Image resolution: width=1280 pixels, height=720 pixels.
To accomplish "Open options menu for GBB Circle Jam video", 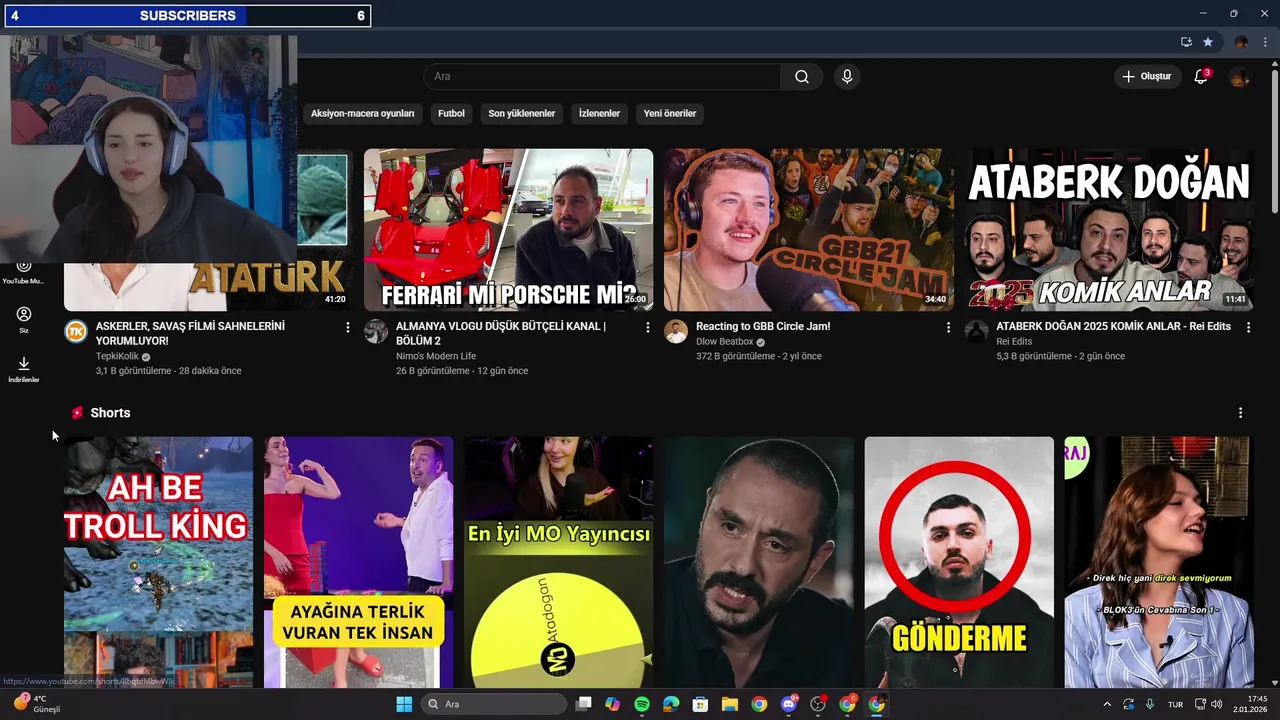I will click(948, 327).
